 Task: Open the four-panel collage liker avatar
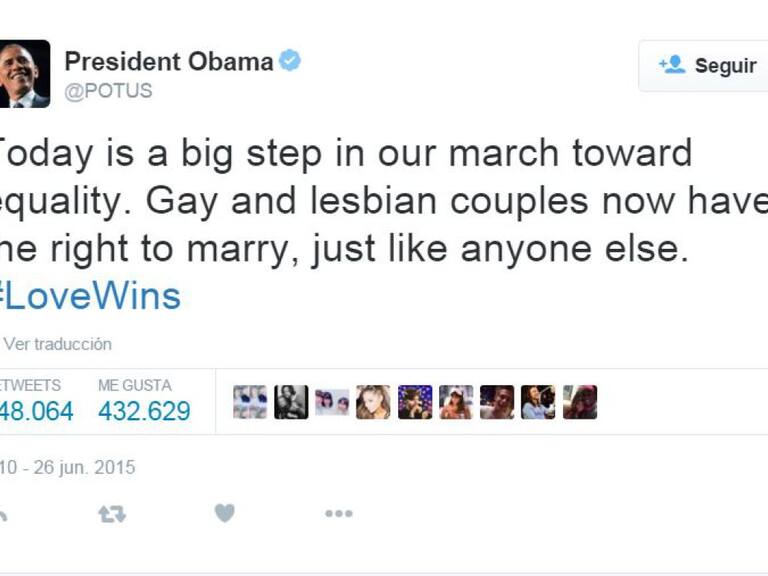[250, 402]
